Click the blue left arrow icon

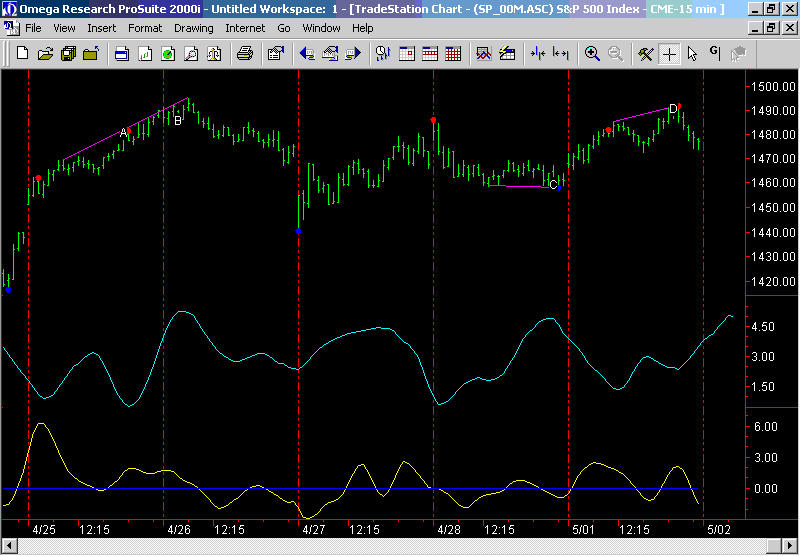(307, 53)
